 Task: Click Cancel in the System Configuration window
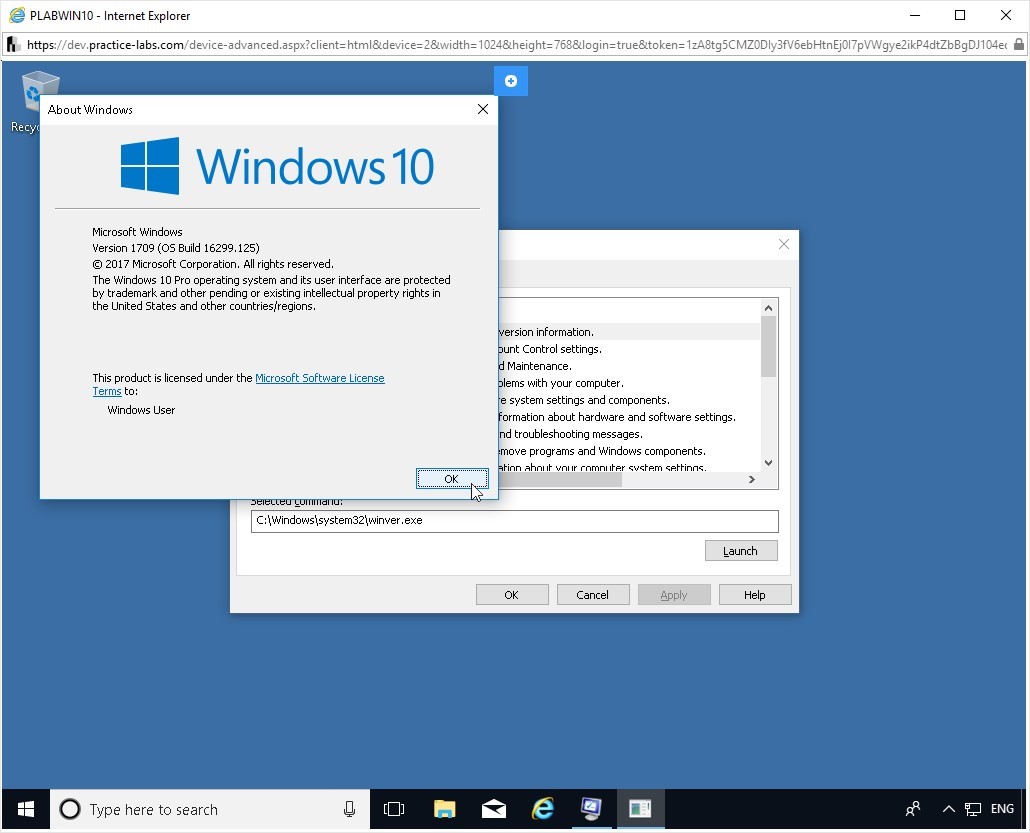click(593, 595)
